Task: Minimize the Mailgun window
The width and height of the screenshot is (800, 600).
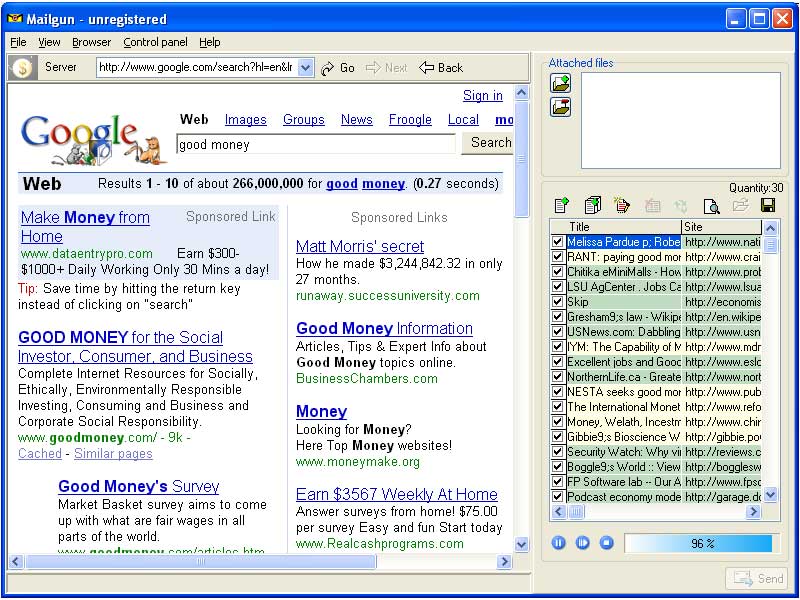Action: [735, 19]
